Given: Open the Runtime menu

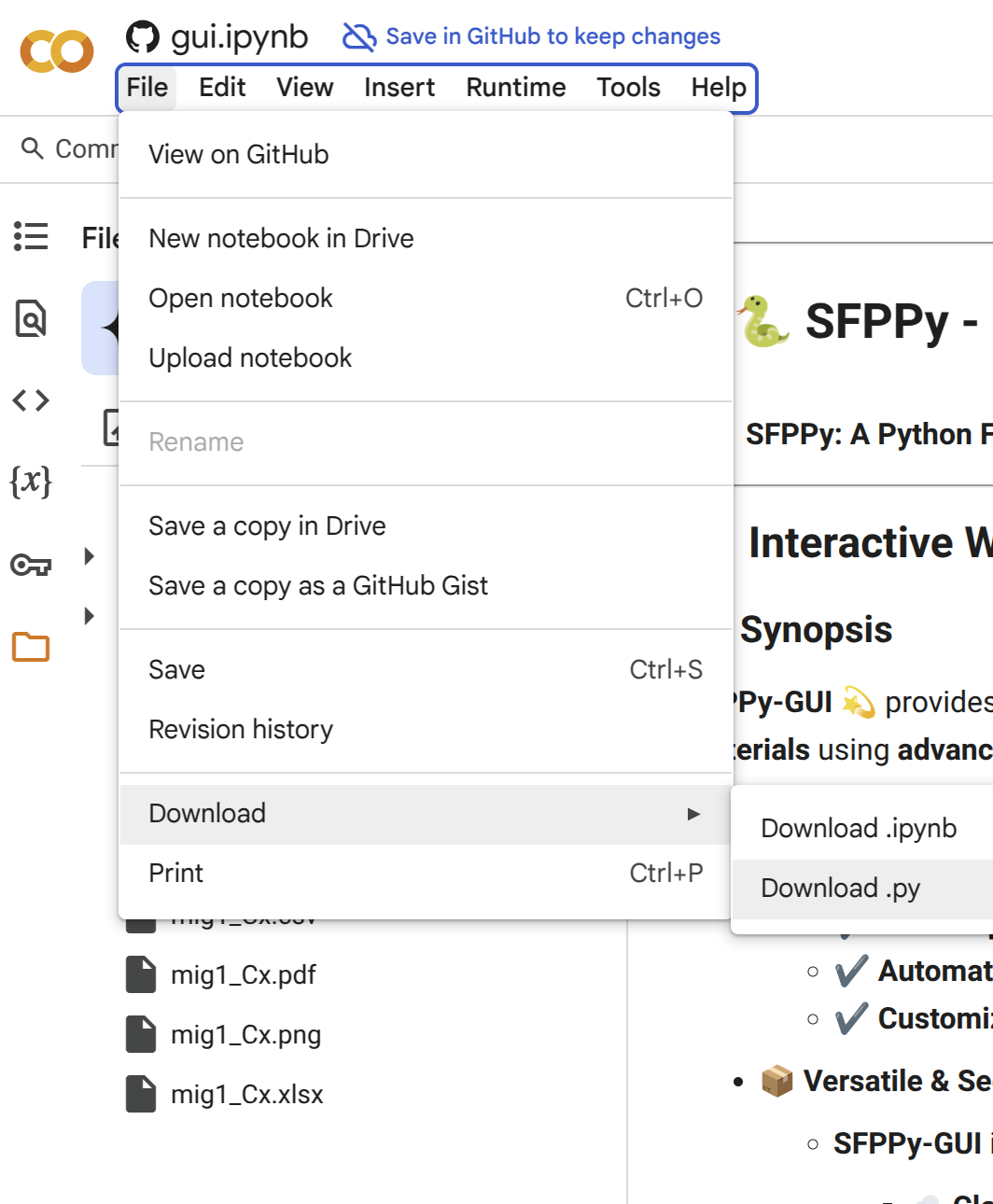Looking at the screenshot, I should (516, 88).
